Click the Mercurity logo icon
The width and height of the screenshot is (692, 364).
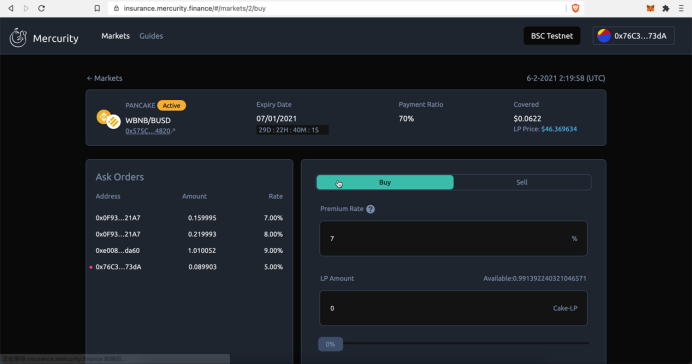coord(18,38)
